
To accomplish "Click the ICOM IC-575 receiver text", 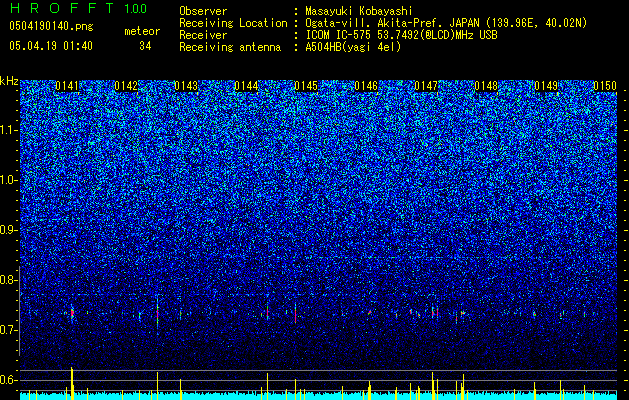I will point(401,35).
